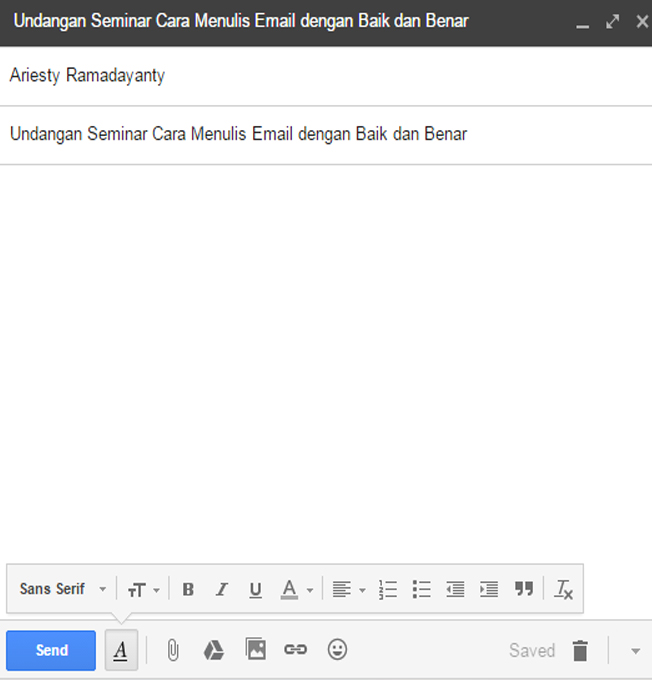Discard draft with the trash icon
The image size is (652, 680).
[580, 651]
